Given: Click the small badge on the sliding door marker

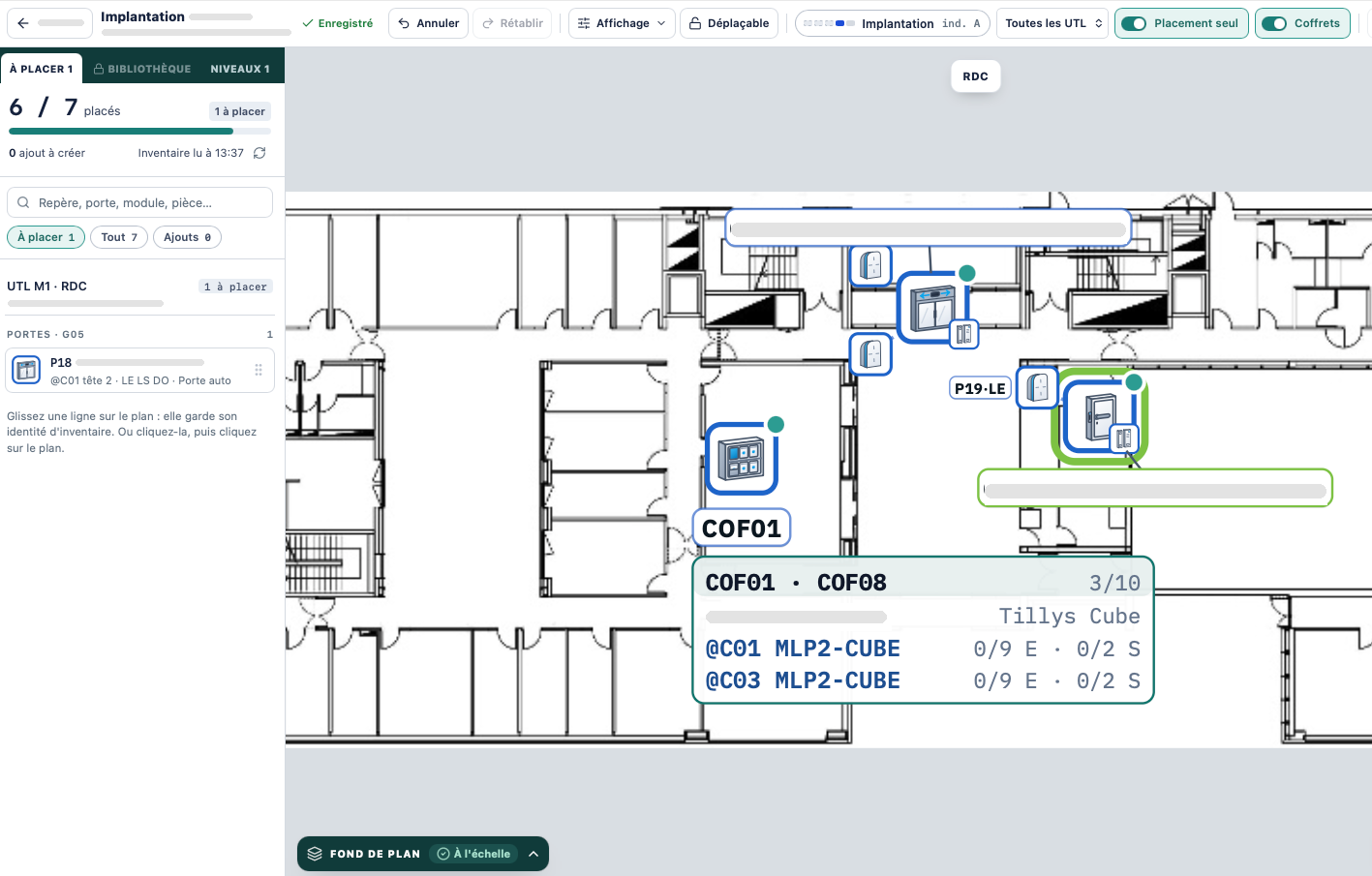Looking at the screenshot, I should click(x=963, y=334).
